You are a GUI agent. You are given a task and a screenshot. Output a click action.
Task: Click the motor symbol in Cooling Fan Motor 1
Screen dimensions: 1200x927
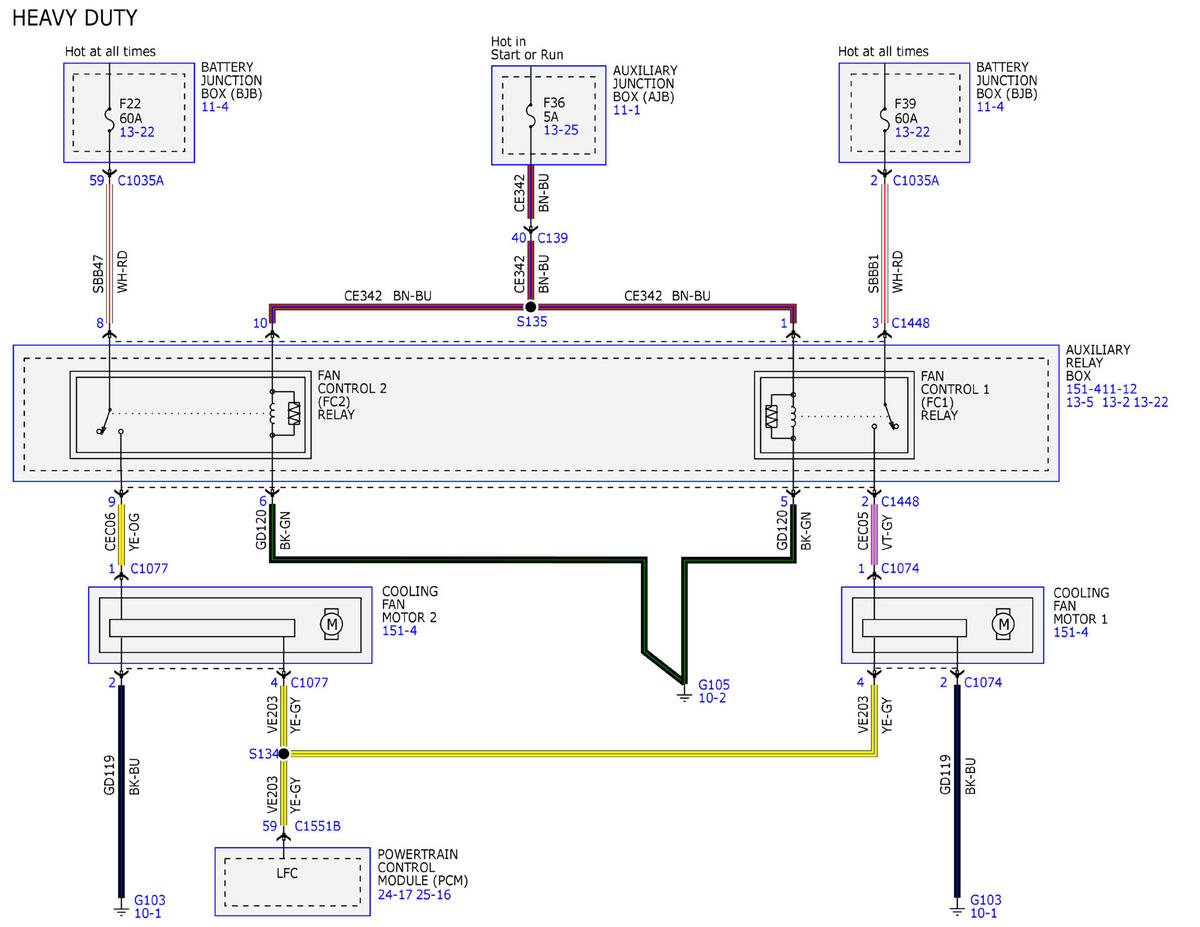pos(1002,625)
